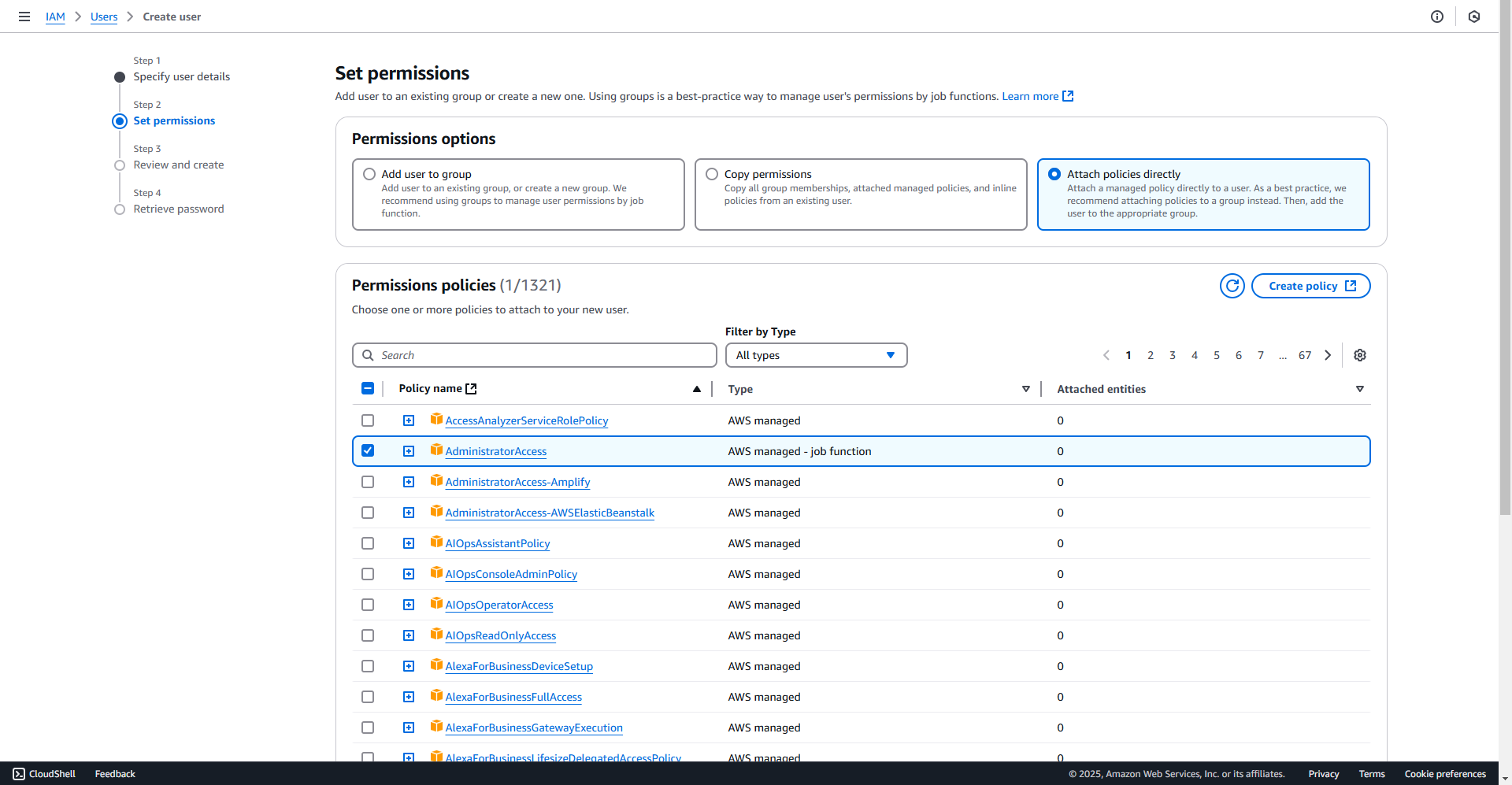Open the Privacy footer link
The width and height of the screenshot is (1512, 785).
(x=1324, y=774)
